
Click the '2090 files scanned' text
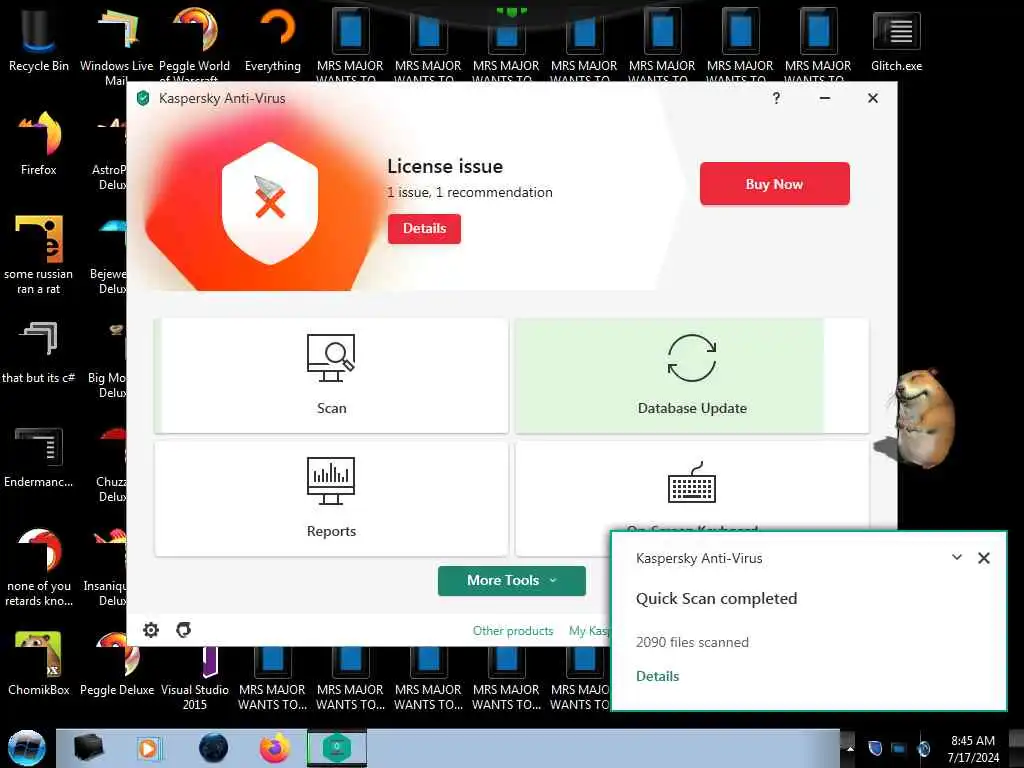click(692, 643)
